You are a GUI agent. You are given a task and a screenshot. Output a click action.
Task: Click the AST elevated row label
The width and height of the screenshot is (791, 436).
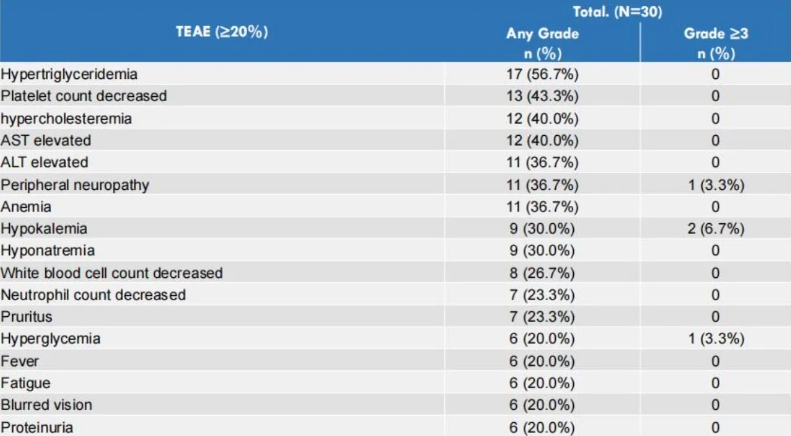46,140
